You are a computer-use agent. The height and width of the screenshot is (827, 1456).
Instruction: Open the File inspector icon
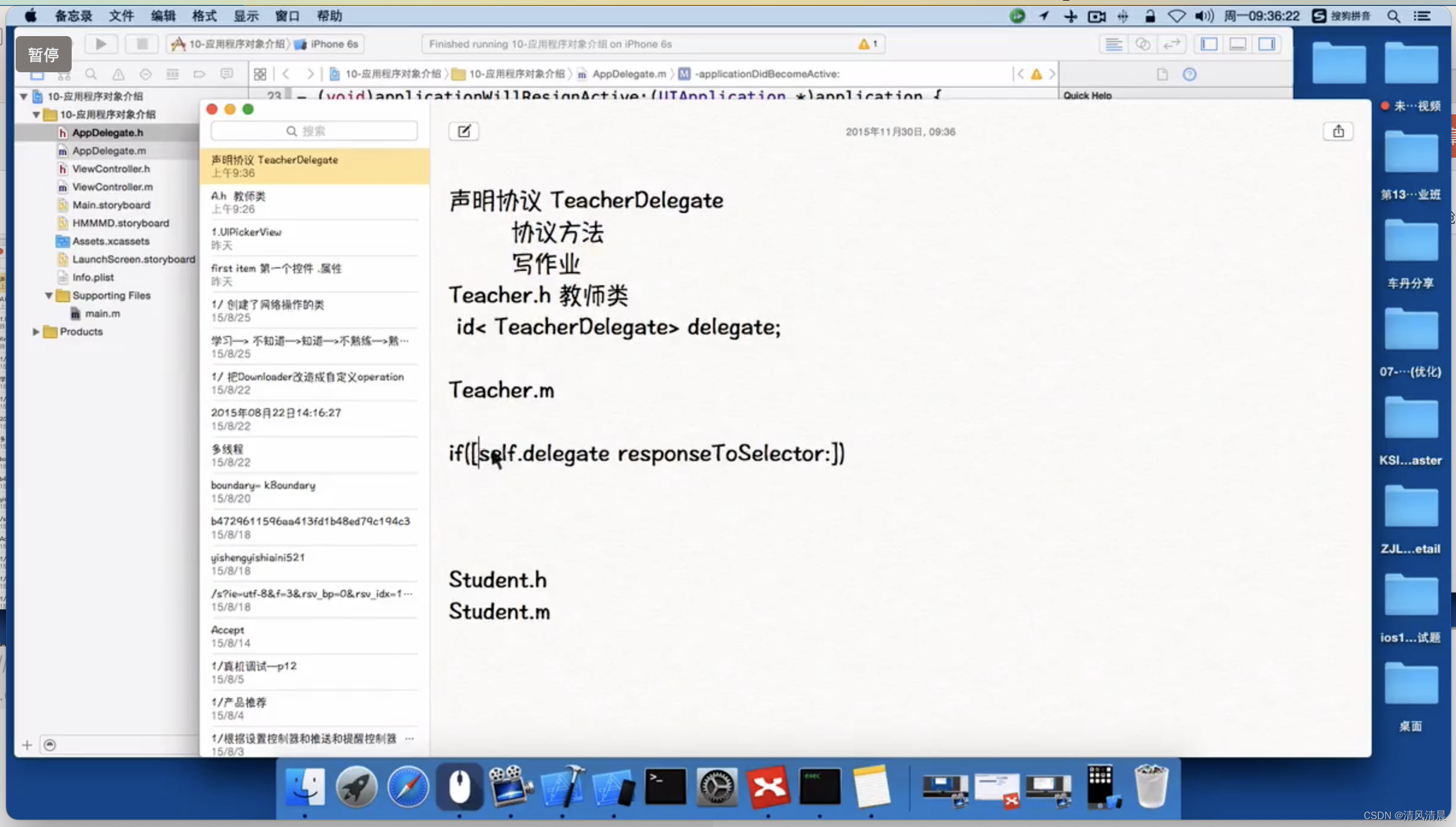[x=1162, y=74]
